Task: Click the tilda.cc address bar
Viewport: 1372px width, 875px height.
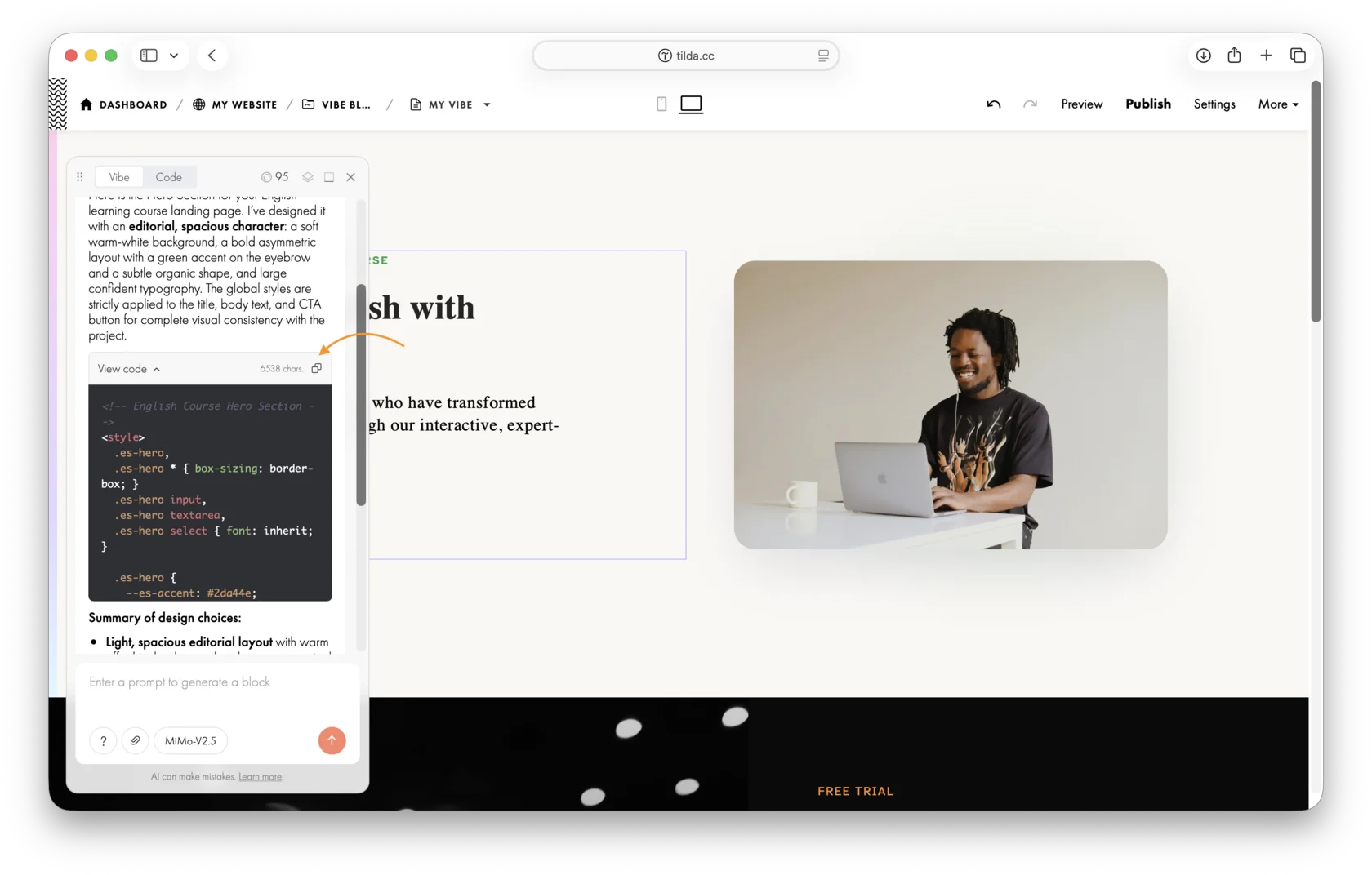Action: click(686, 56)
